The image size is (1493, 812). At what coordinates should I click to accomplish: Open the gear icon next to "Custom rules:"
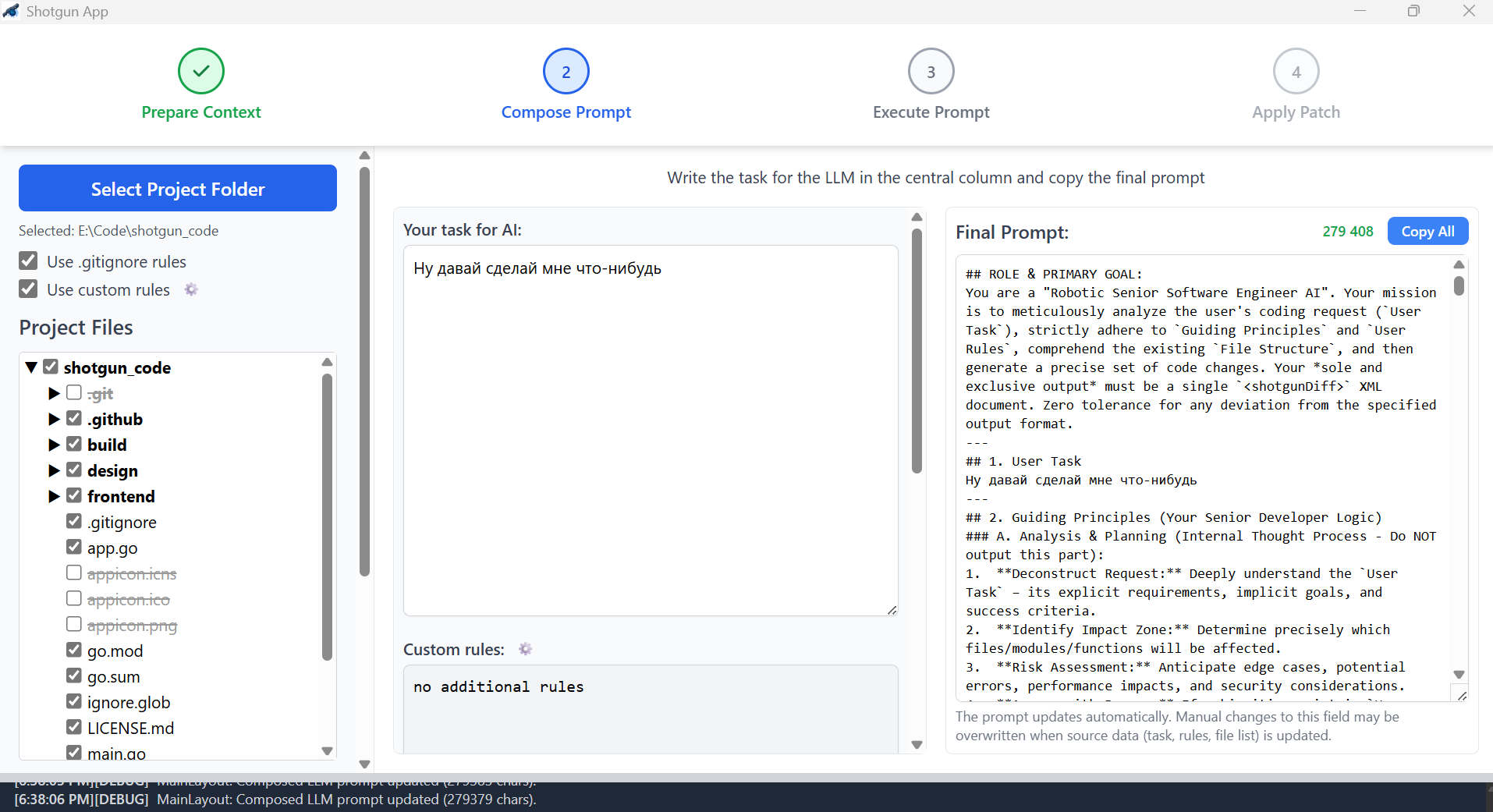(526, 648)
